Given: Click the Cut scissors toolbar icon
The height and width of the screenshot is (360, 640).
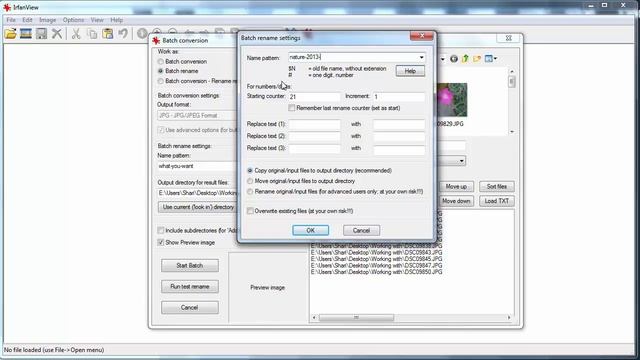Looking at the screenshot, I should (x=76, y=34).
